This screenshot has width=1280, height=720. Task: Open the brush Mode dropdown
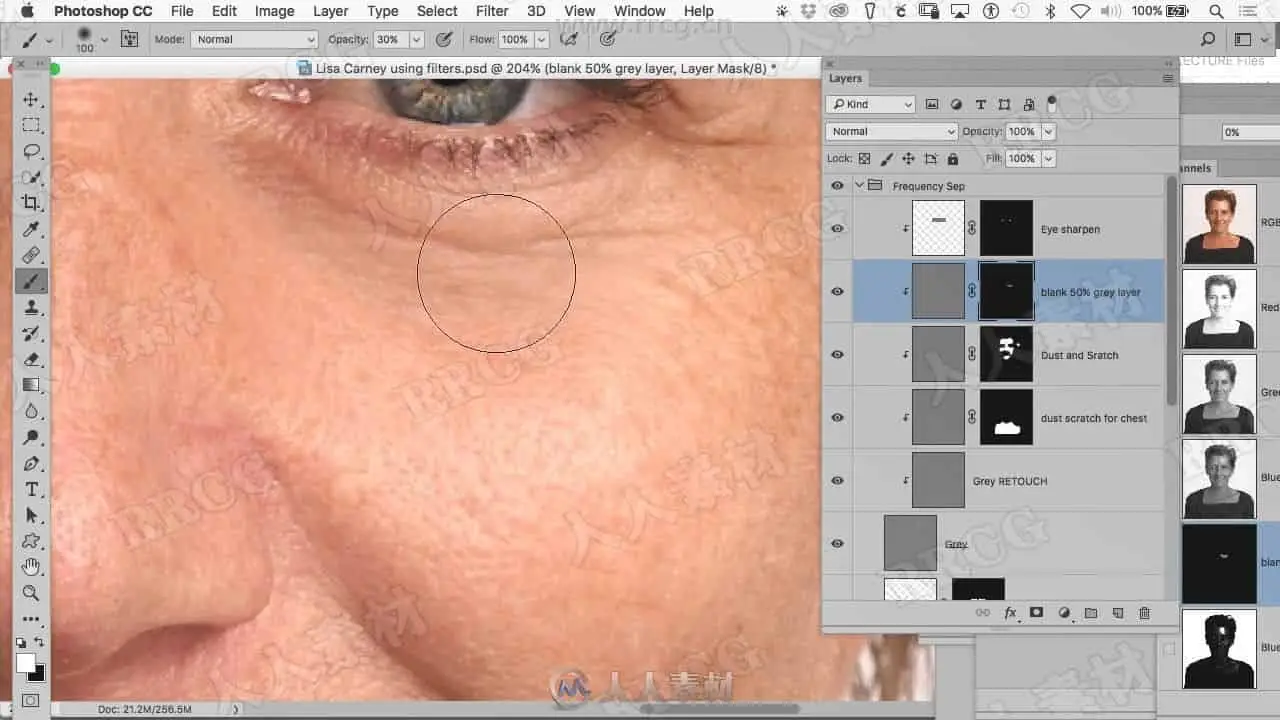[254, 40]
